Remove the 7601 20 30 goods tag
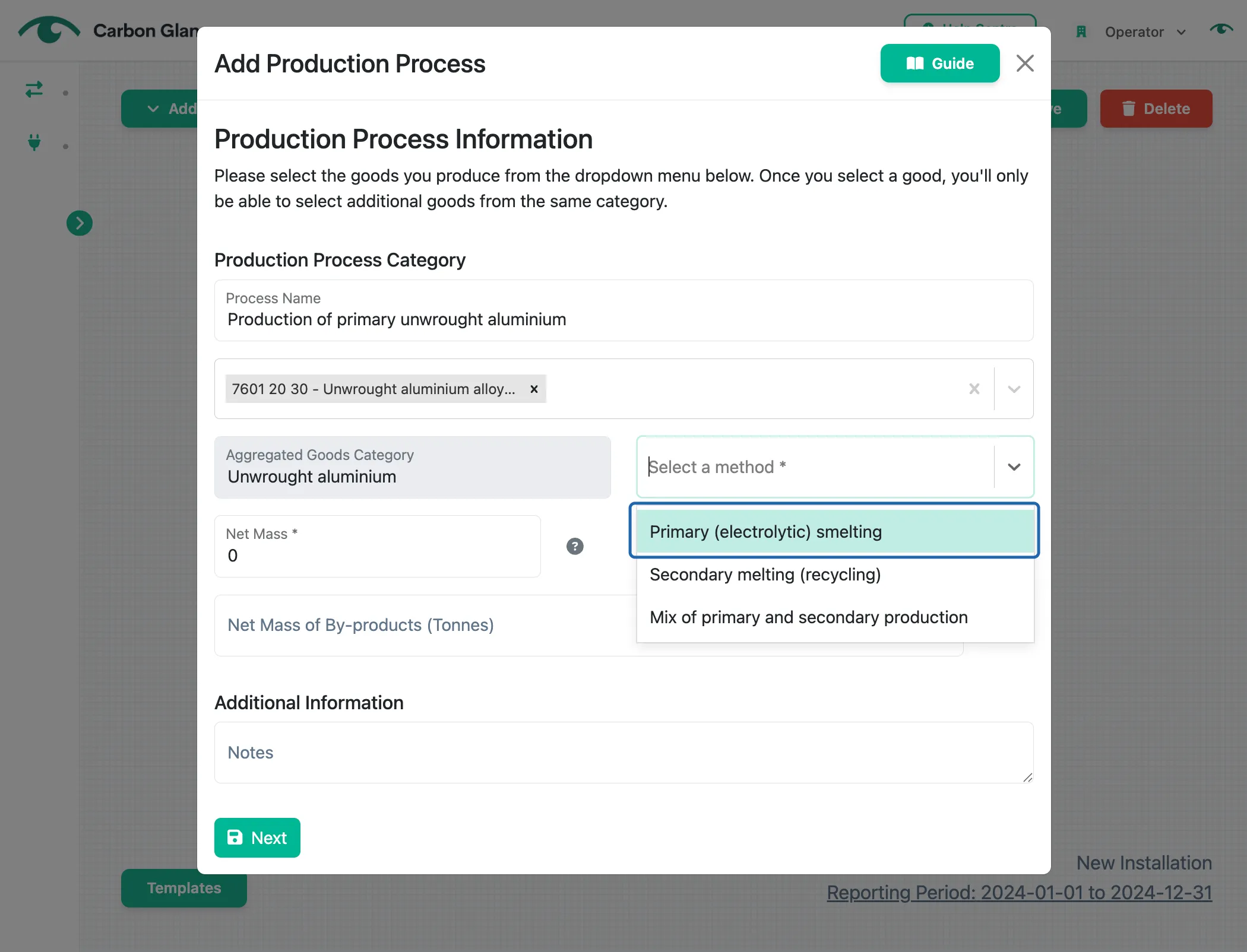 click(x=534, y=389)
